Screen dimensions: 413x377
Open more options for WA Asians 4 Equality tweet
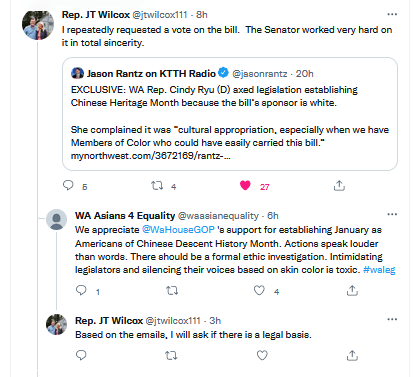392,214
